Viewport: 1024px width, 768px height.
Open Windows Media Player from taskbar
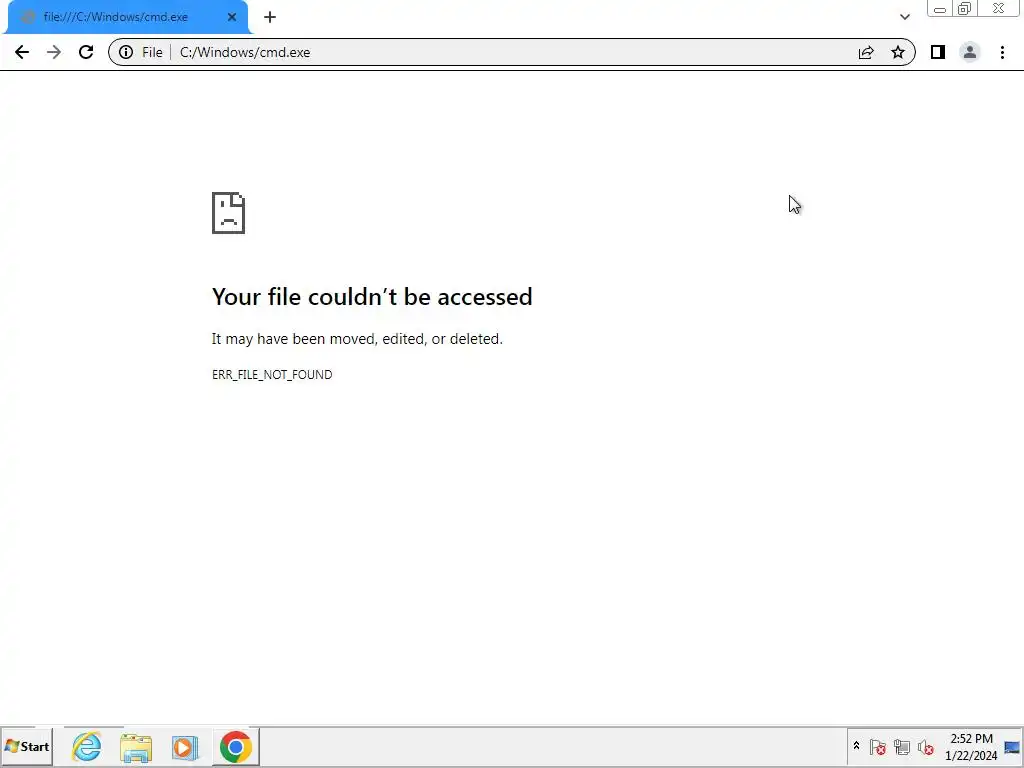click(x=185, y=747)
